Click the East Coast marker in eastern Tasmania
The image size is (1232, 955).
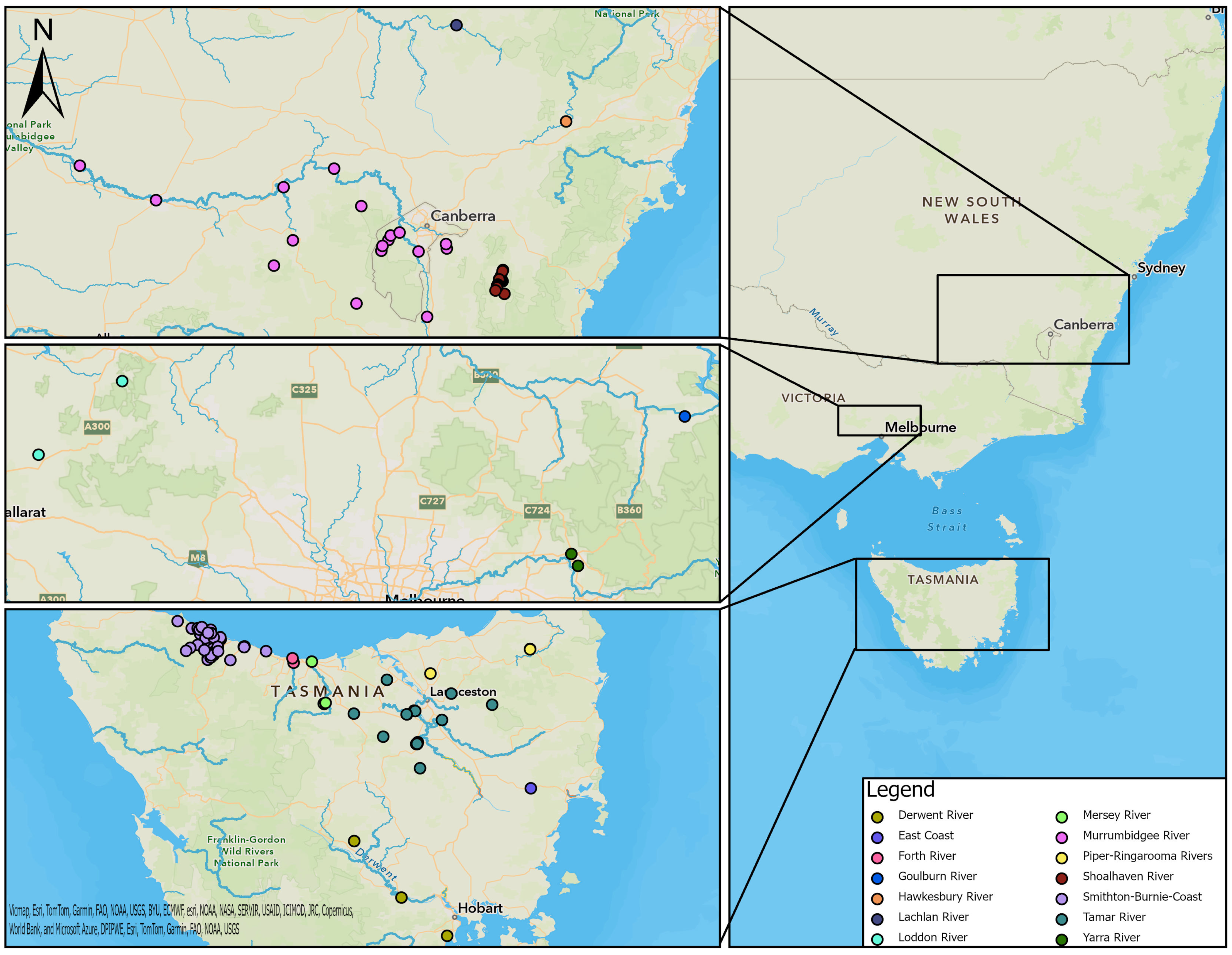[x=530, y=788]
